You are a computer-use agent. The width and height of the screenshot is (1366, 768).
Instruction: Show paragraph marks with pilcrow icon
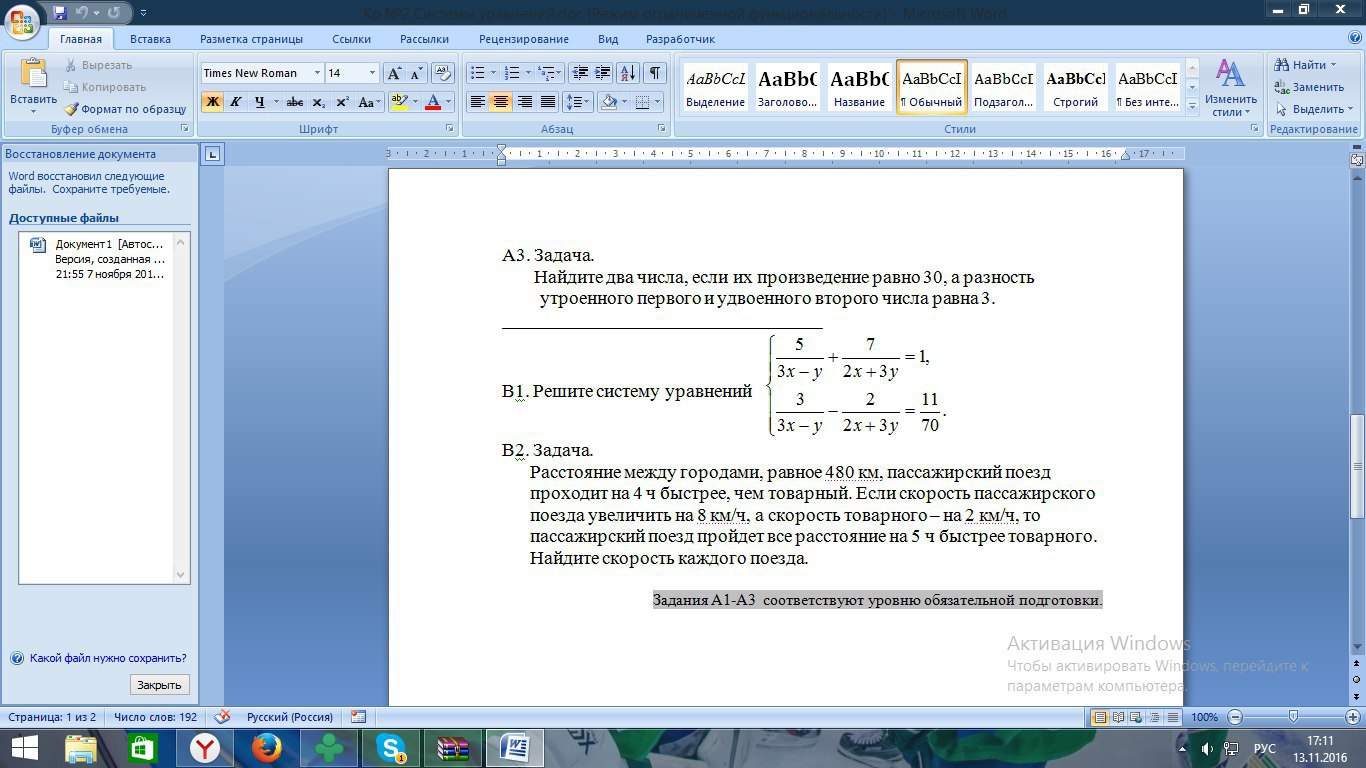pyautogui.click(x=654, y=73)
